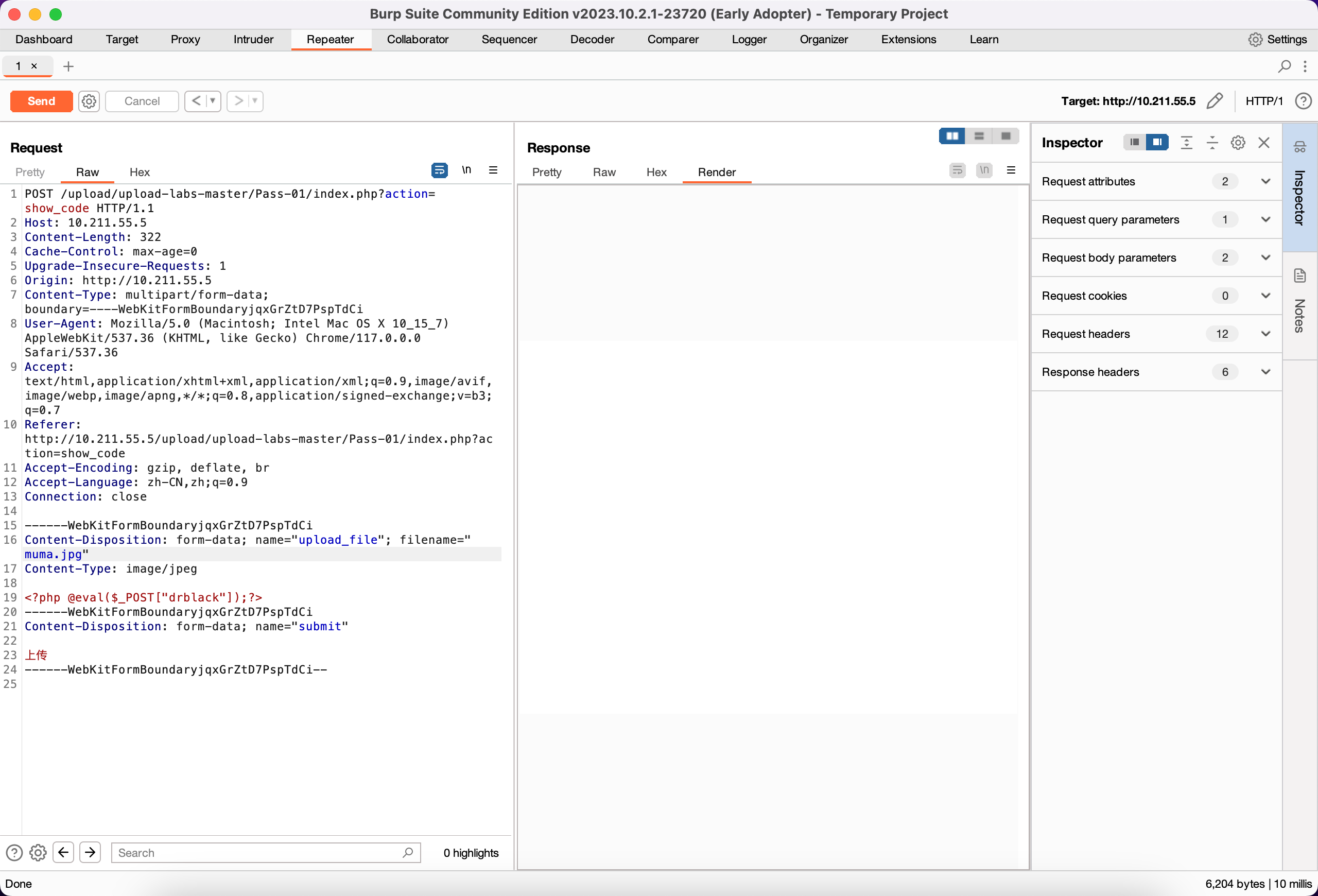Open the Extensions tab

pyautogui.click(x=909, y=39)
